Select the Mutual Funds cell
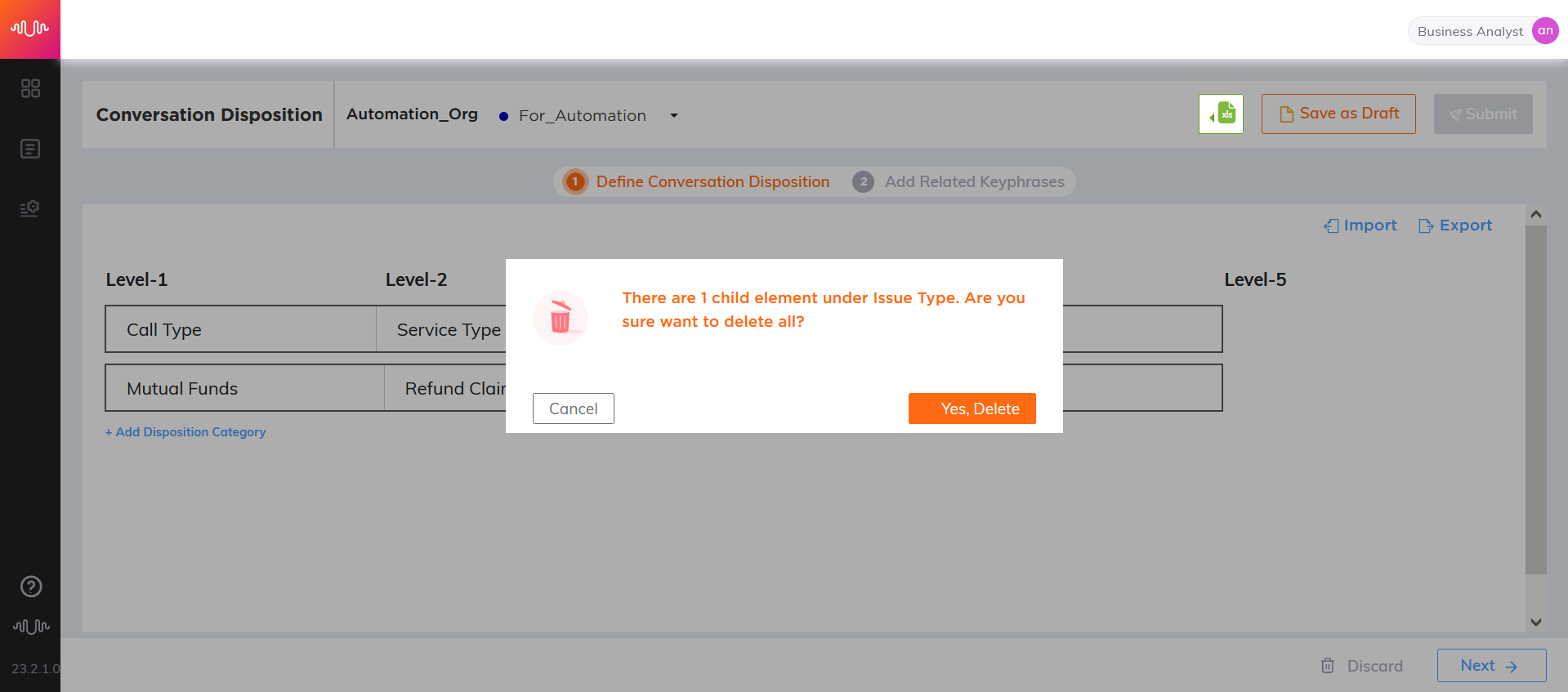Viewport: 1568px width, 692px height. (x=245, y=388)
